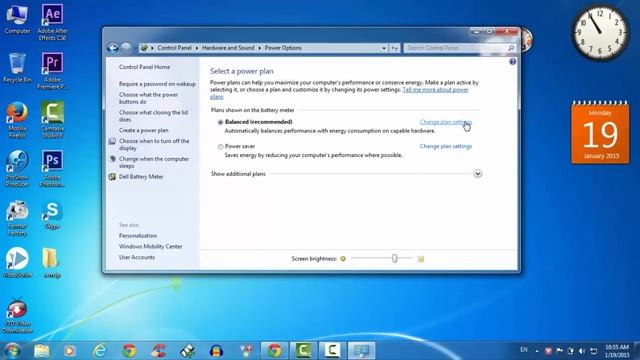640x360 pixels.
Task: Click Power Options window button in taskbar
Action: click(x=361, y=351)
